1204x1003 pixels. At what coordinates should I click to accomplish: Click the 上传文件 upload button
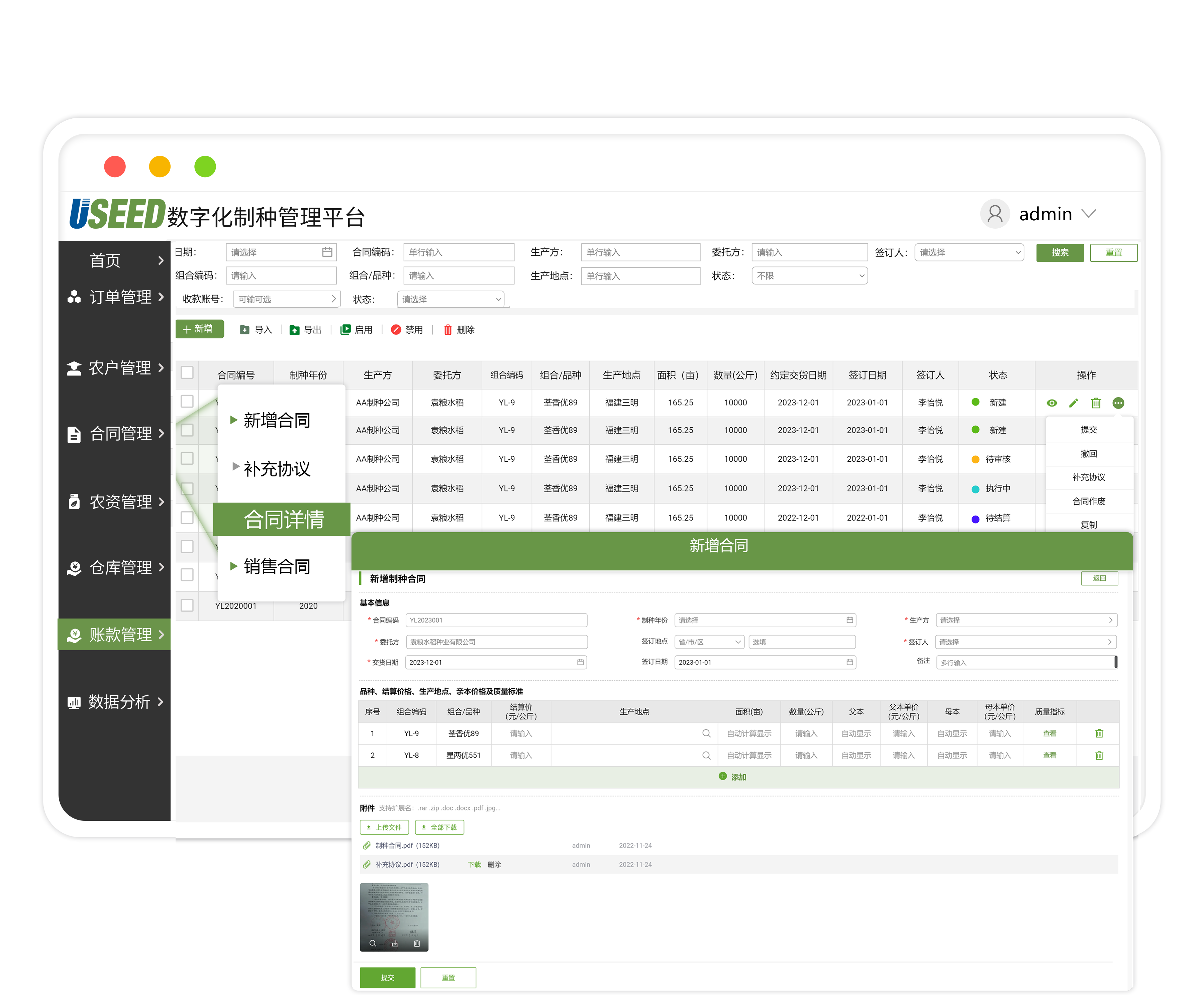click(x=384, y=827)
